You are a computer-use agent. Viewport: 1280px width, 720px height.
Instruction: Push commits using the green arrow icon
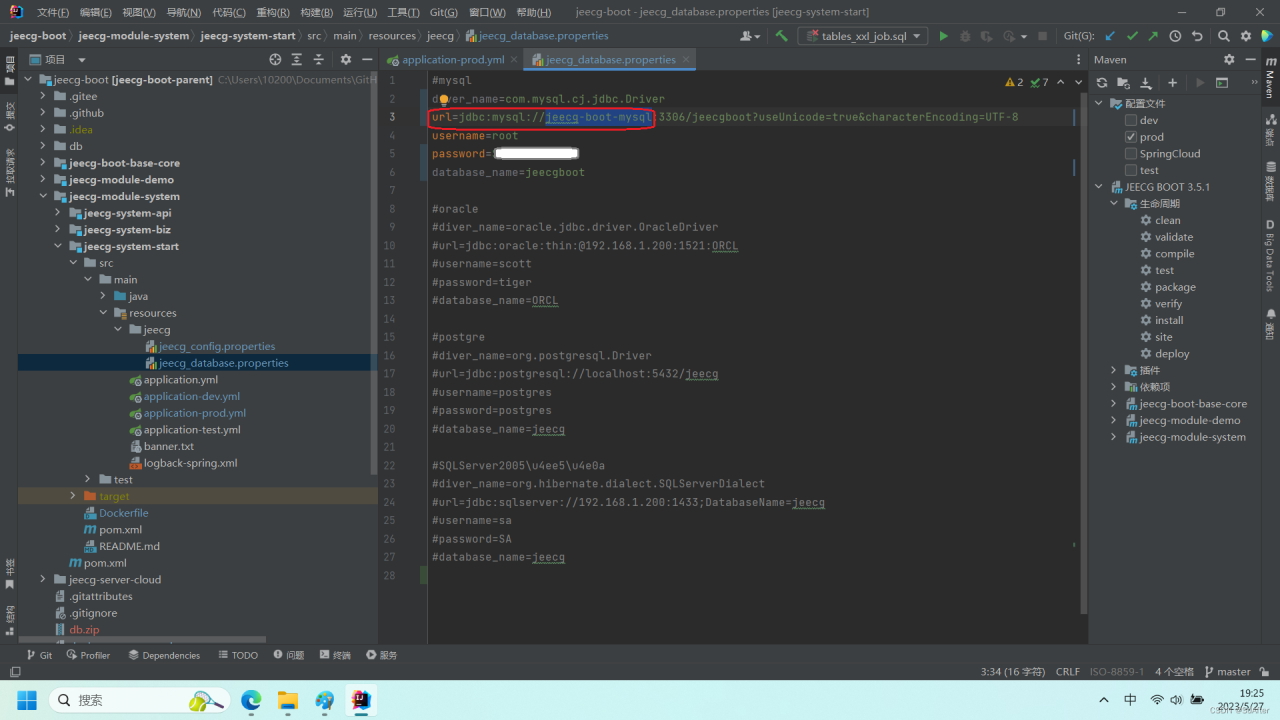click(x=1153, y=35)
